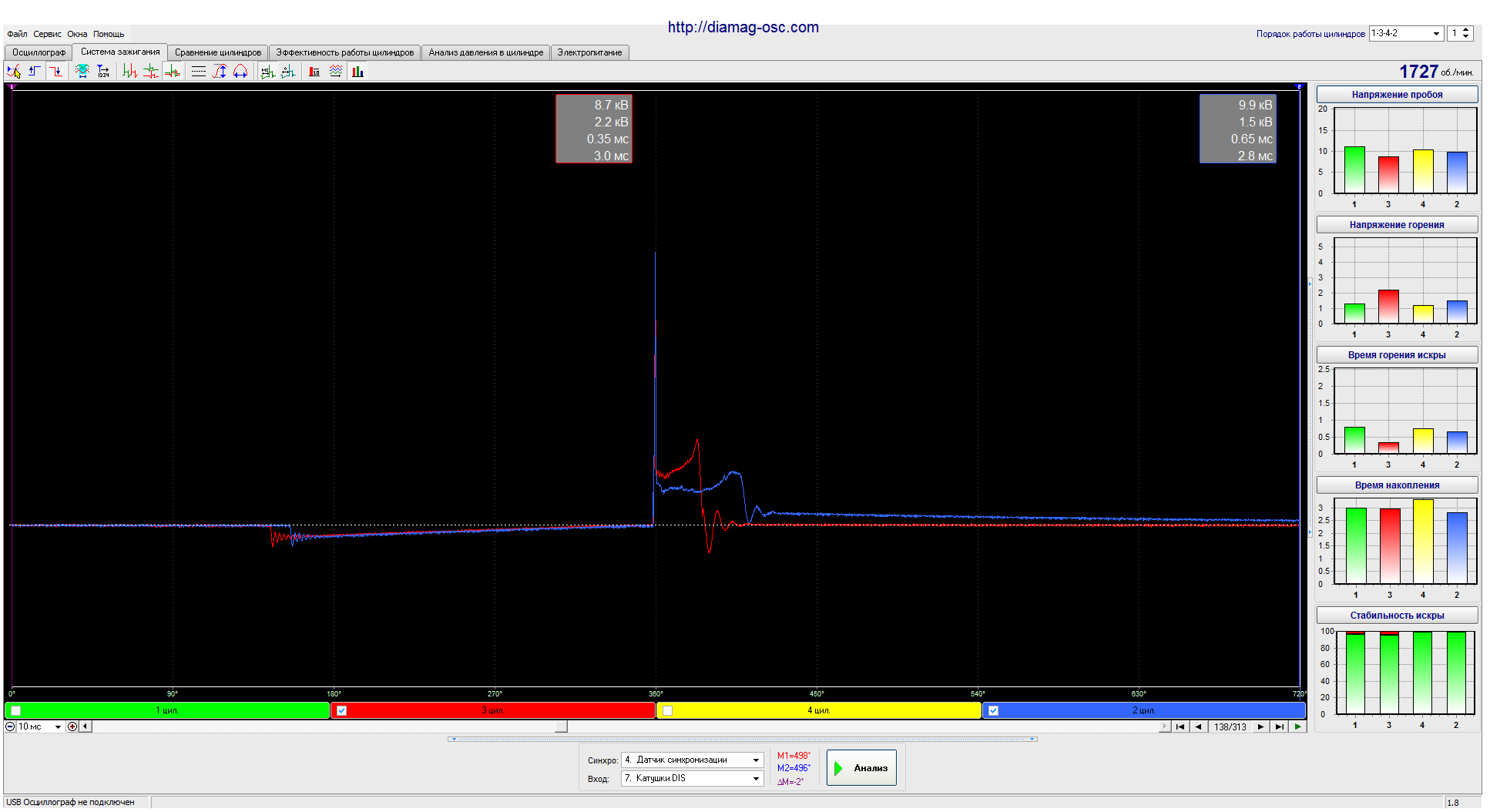1490x812 pixels.
Task: Click the scrollbar left arrow
Action: pyautogui.click(x=86, y=726)
